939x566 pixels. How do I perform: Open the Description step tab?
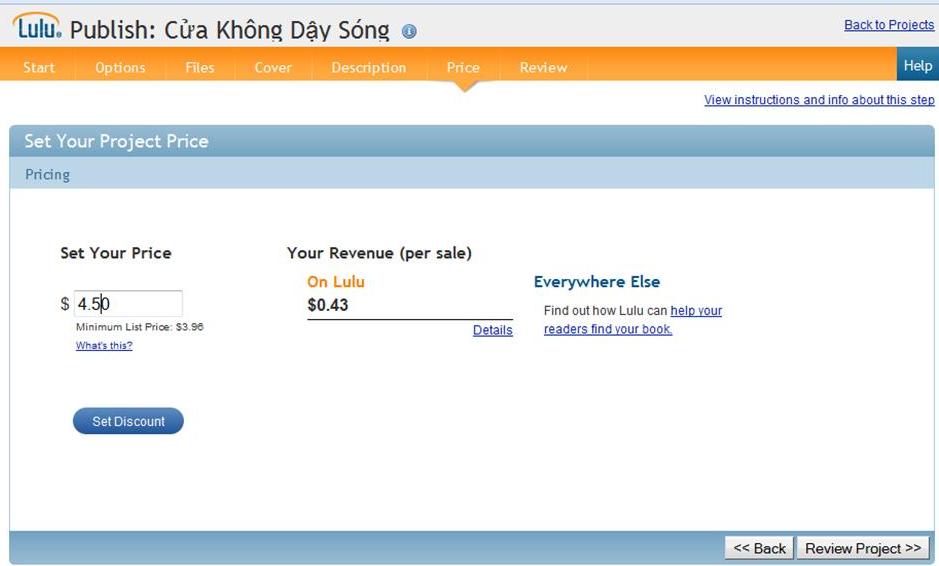(x=369, y=68)
